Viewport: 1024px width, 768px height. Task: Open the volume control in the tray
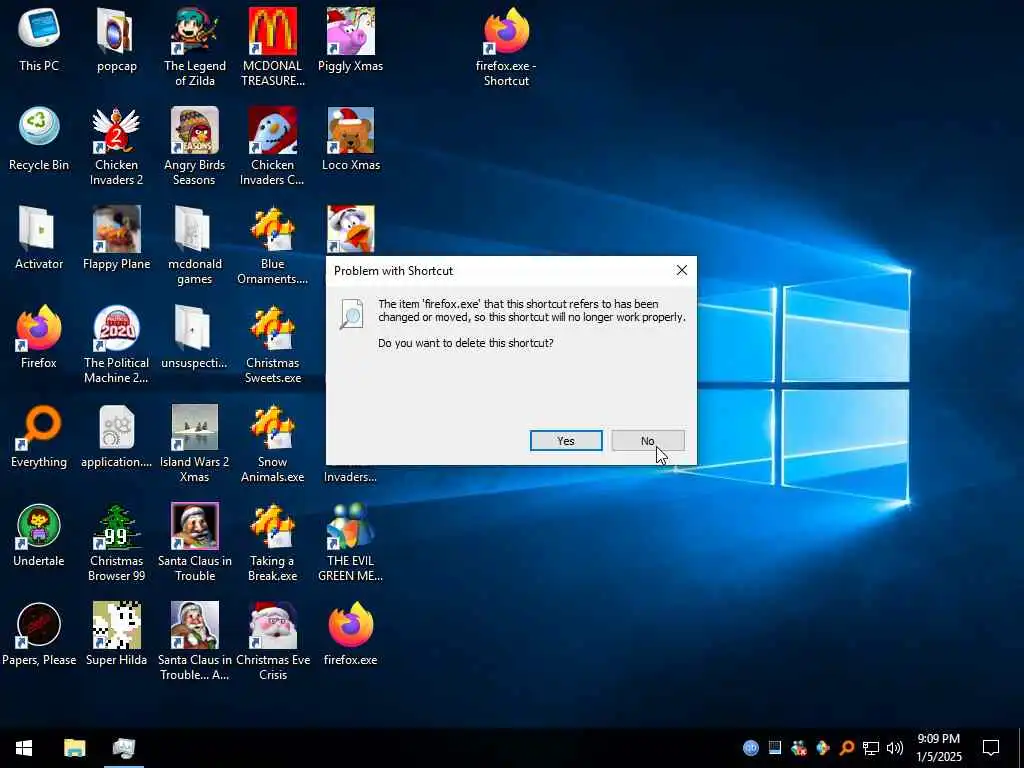pyautogui.click(x=895, y=748)
